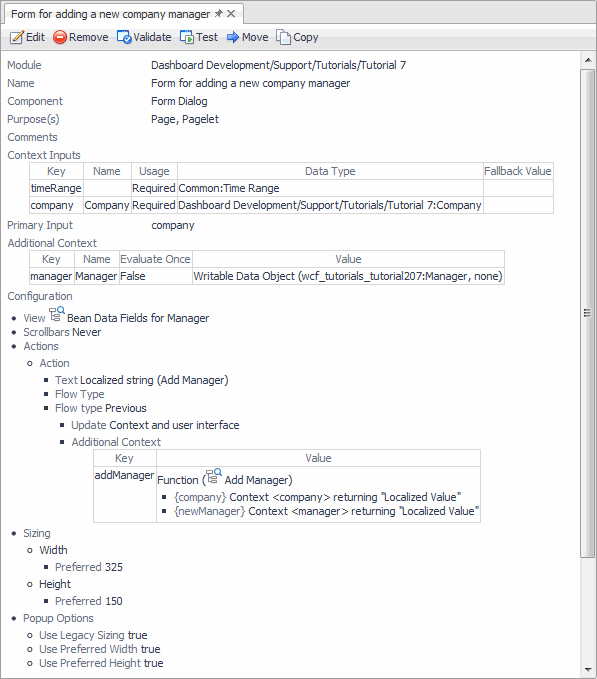The width and height of the screenshot is (597, 679).
Task: Open view icon beside Bean Data Fields
Action: point(56,314)
